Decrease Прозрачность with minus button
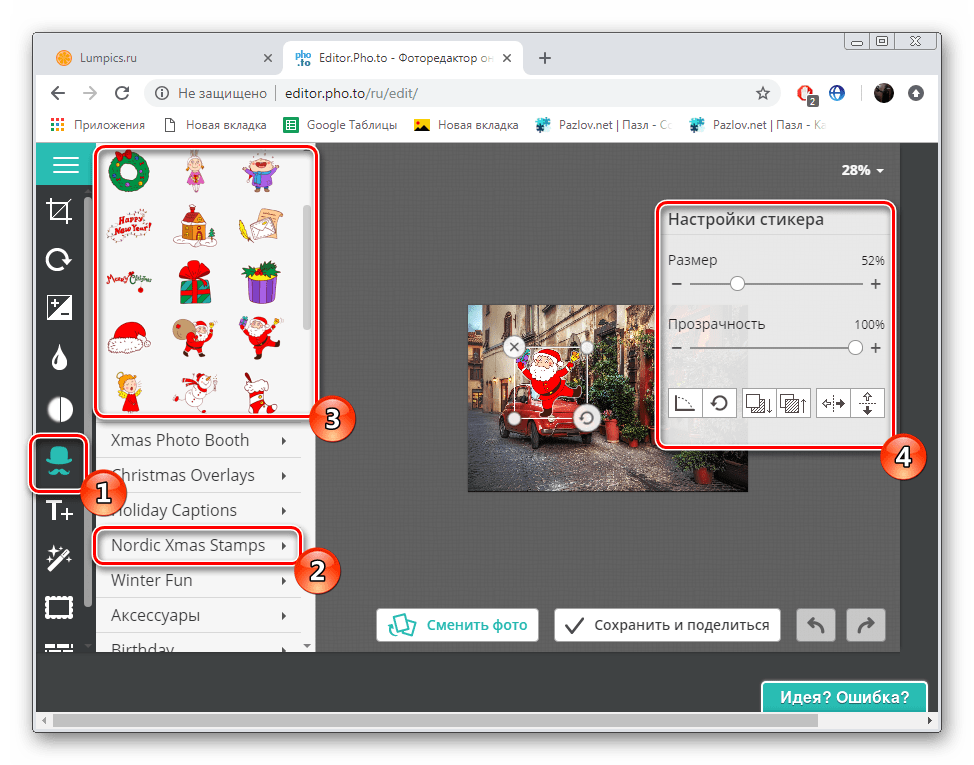974x765 pixels. pos(676,348)
